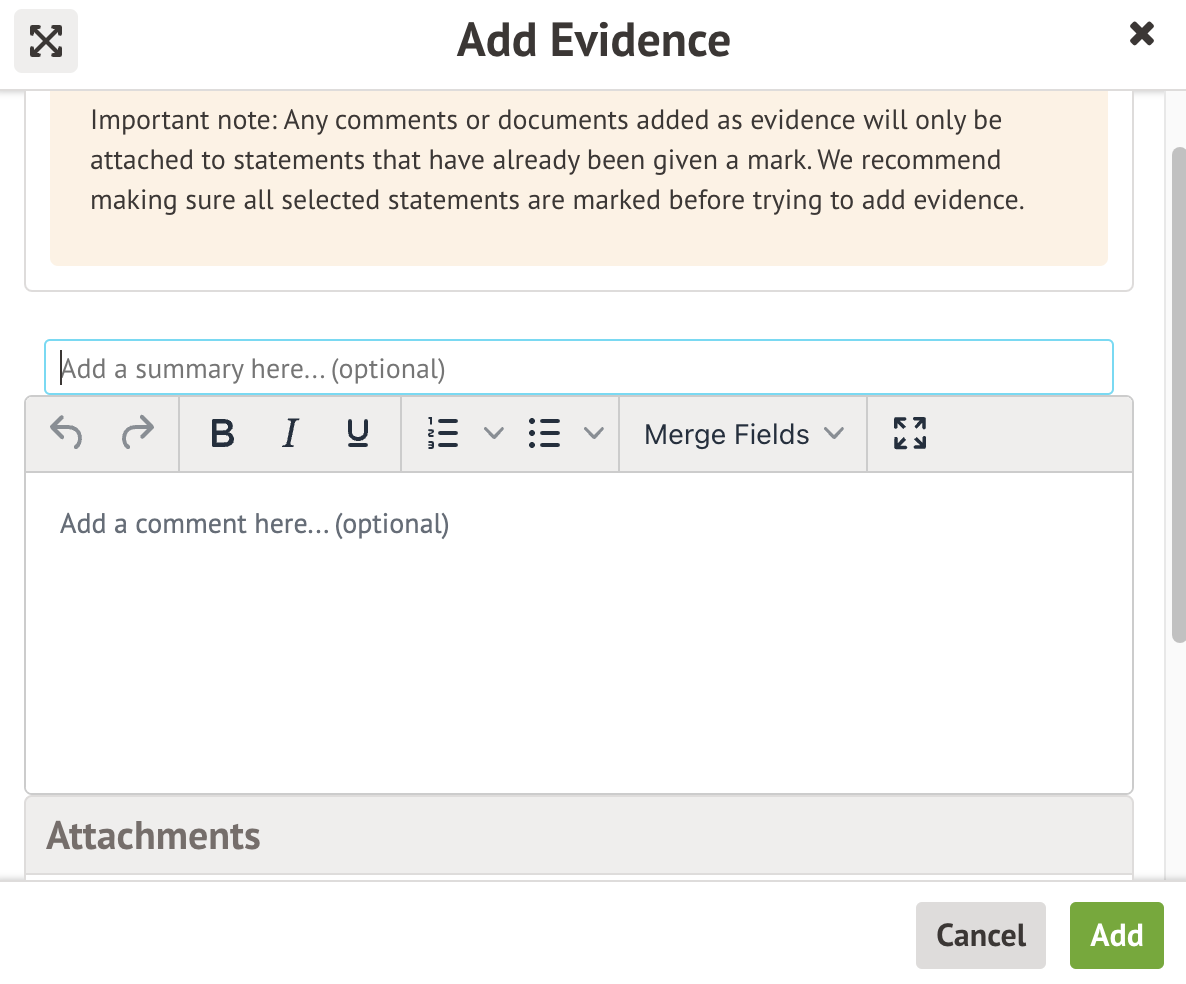
Task: Undo the last edit in the editor
Action: click(x=66, y=434)
